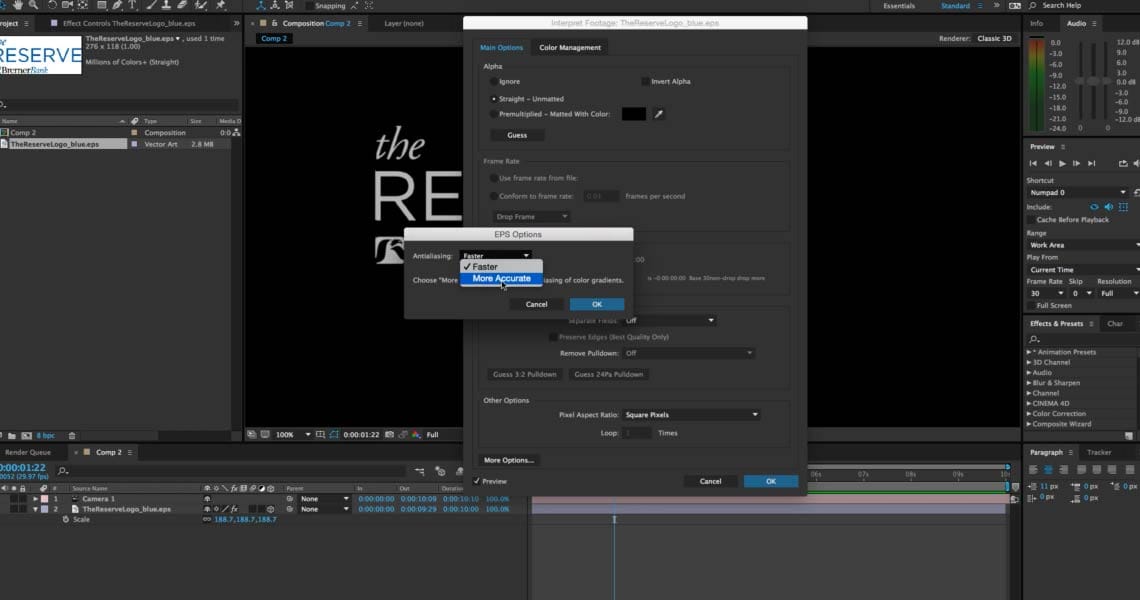This screenshot has height=600, width=1140.
Task: Expand the Camera 1 layer properties
Action: coord(35,499)
